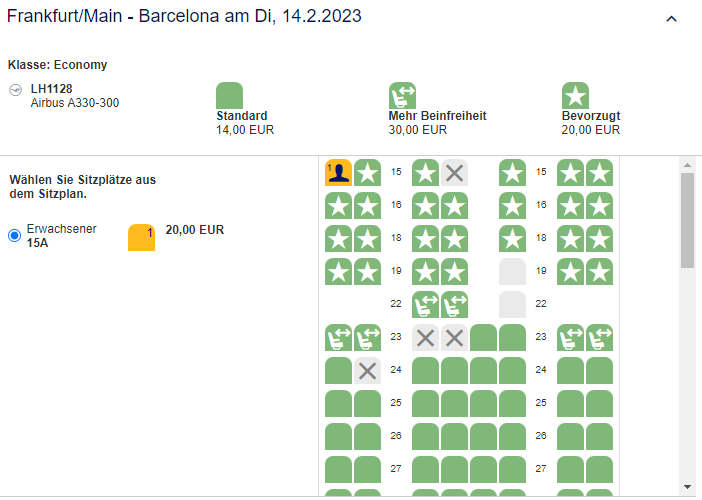Click the airline logo icon next to LH1128
The width and height of the screenshot is (702, 500).
pos(15,89)
